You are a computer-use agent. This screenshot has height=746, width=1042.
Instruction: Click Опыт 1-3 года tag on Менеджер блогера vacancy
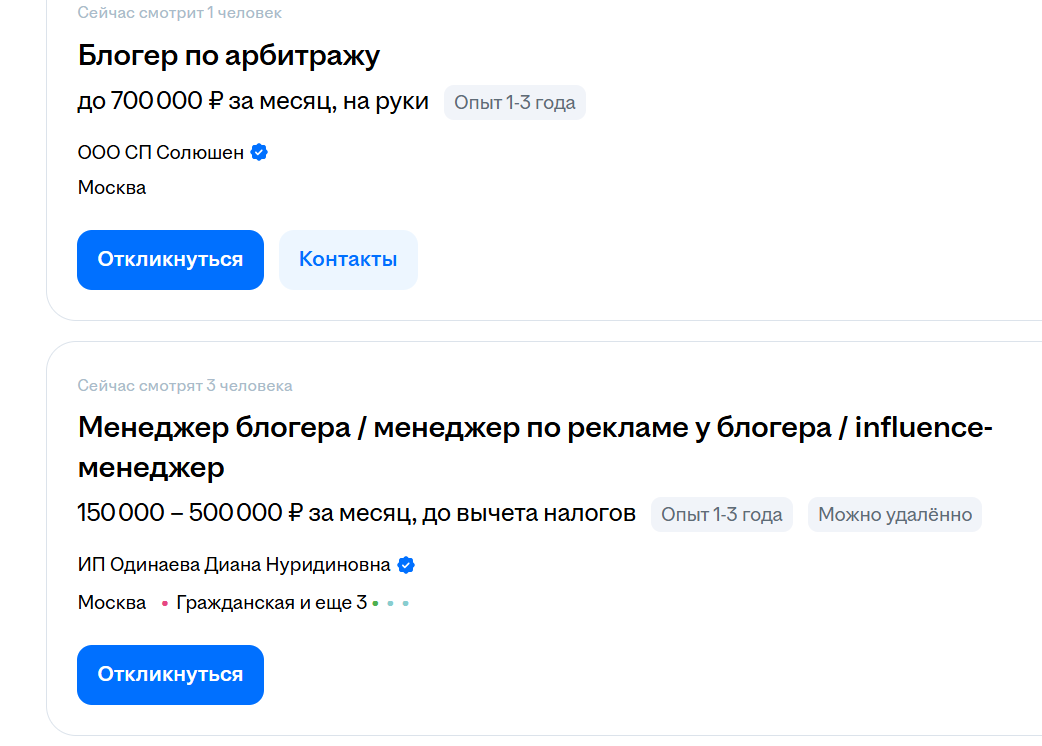[721, 515]
